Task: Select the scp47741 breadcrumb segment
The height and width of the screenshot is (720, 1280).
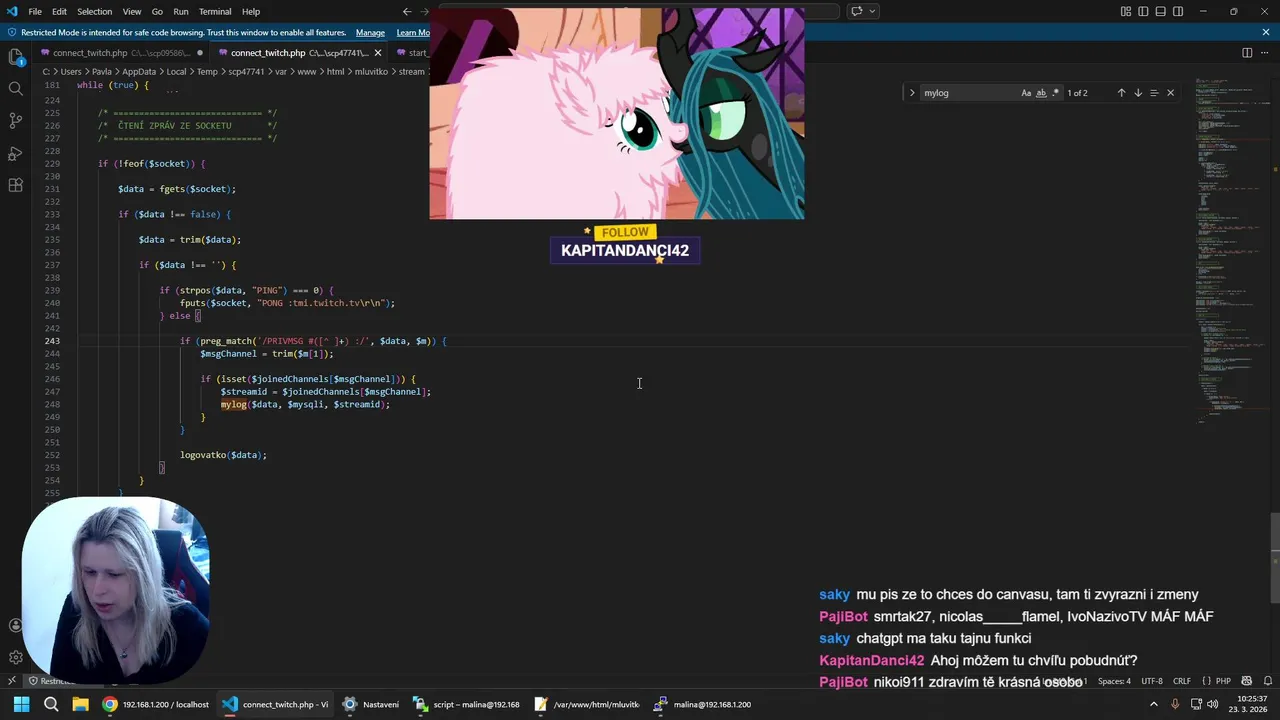Action: (245, 72)
